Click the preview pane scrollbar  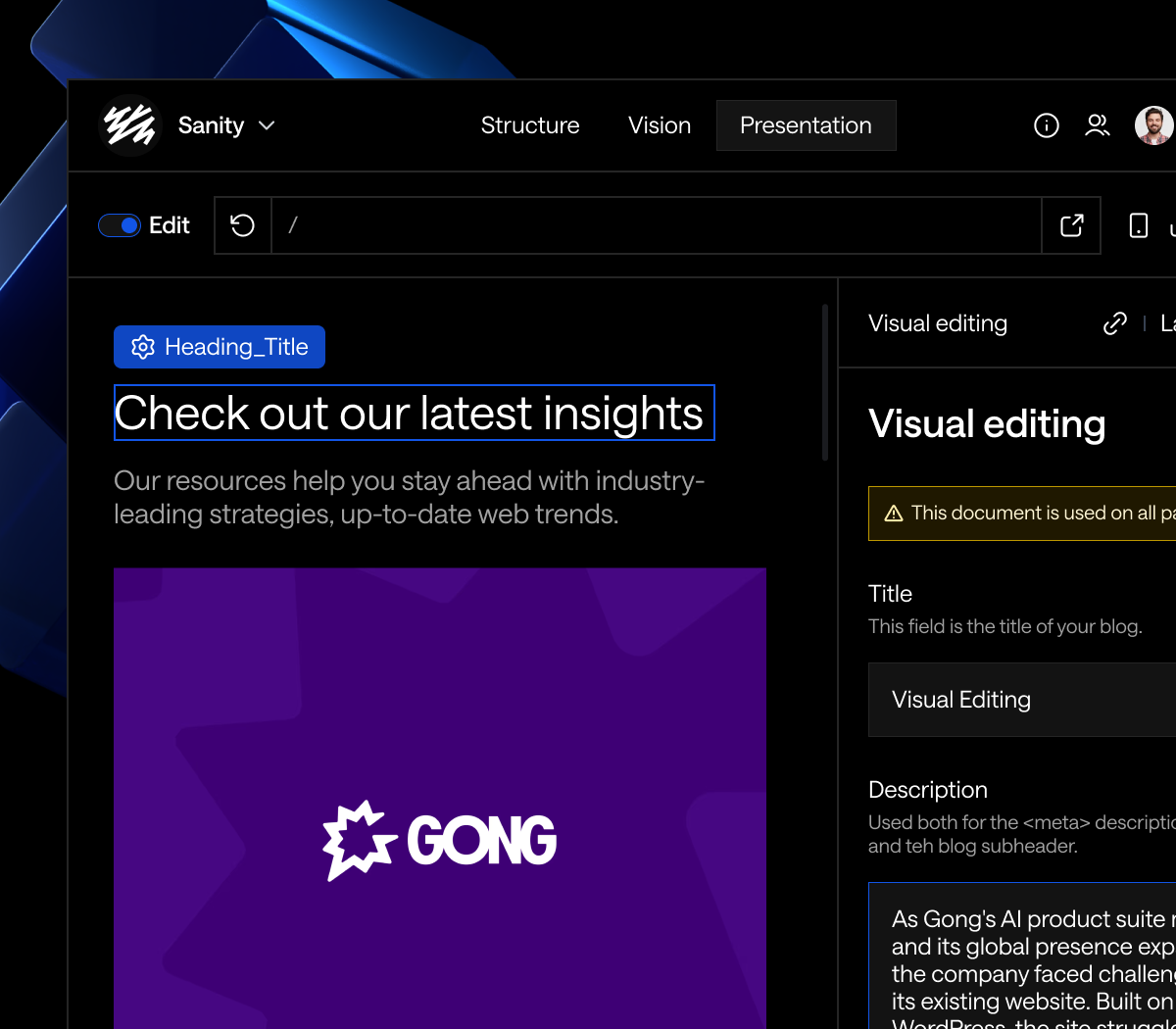pyautogui.click(x=825, y=382)
